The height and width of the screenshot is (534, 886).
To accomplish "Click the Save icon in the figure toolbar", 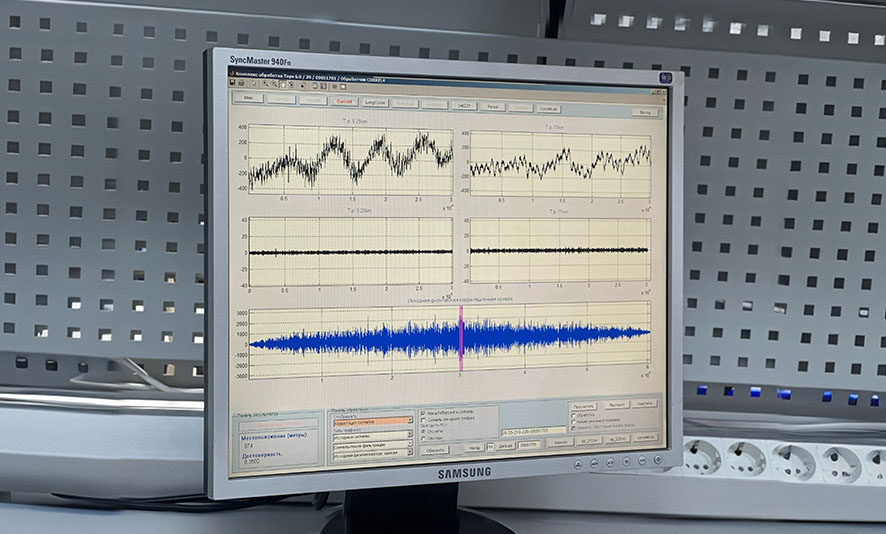I will pyautogui.click(x=230, y=84).
